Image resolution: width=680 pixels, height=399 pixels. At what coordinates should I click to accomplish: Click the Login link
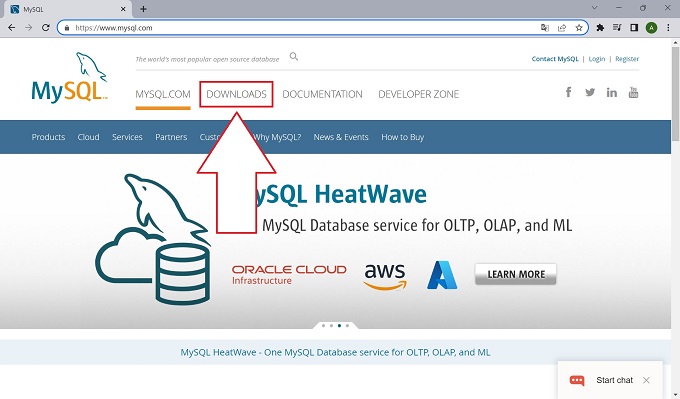click(597, 59)
